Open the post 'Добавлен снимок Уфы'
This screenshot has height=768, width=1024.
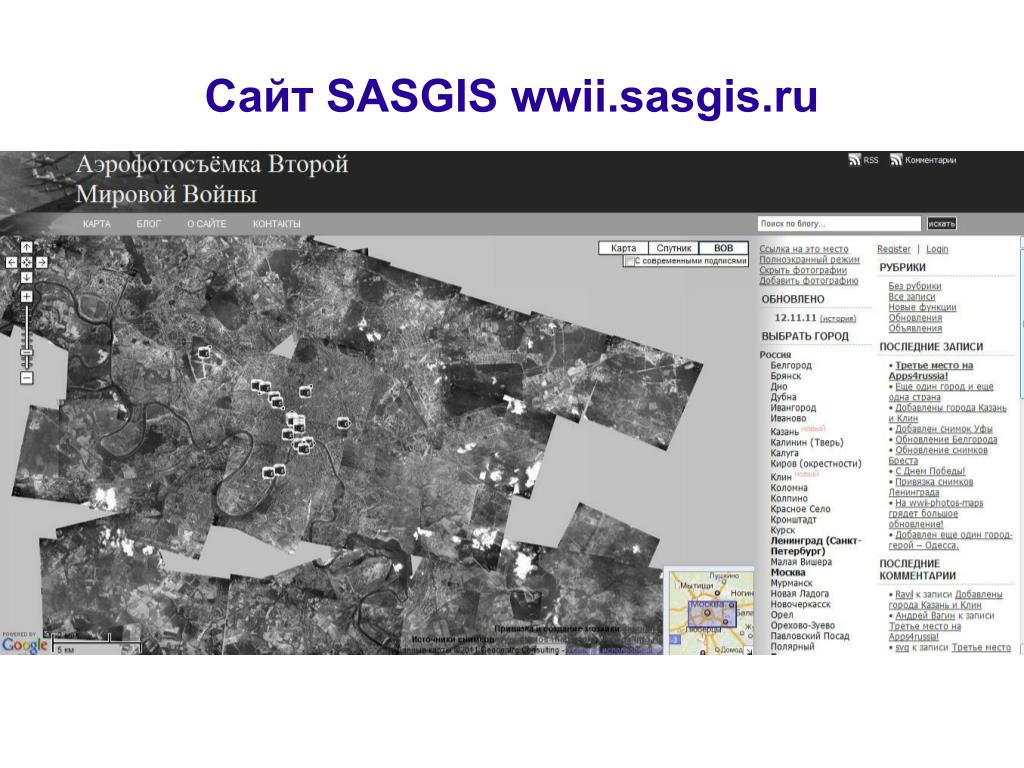[x=944, y=428]
